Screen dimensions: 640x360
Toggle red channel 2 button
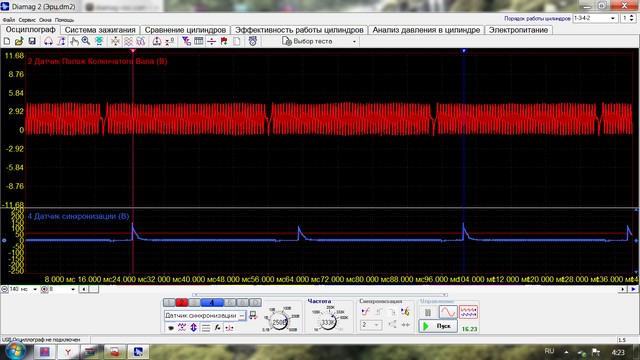182,302
